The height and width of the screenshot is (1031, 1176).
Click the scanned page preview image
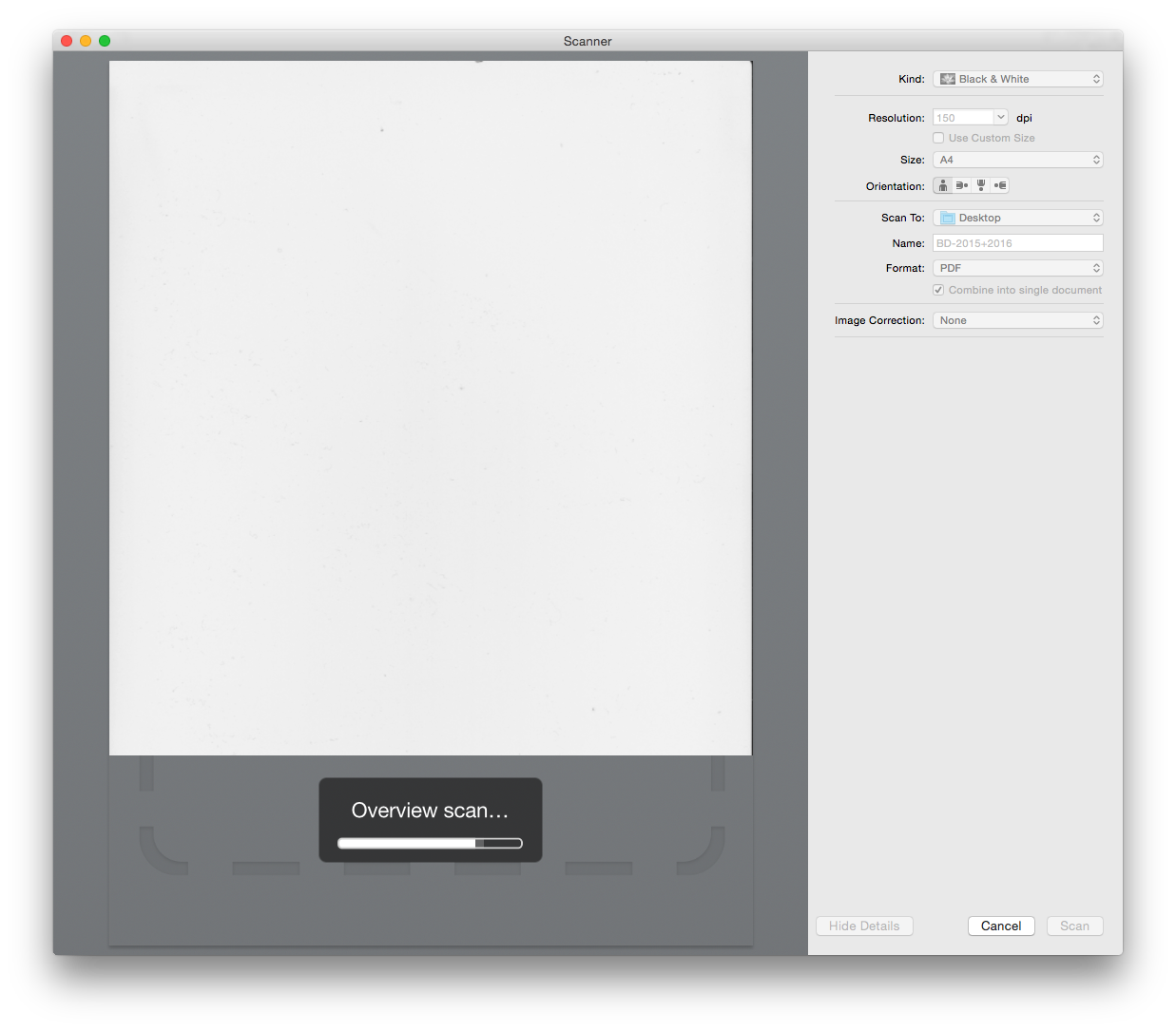click(x=430, y=409)
